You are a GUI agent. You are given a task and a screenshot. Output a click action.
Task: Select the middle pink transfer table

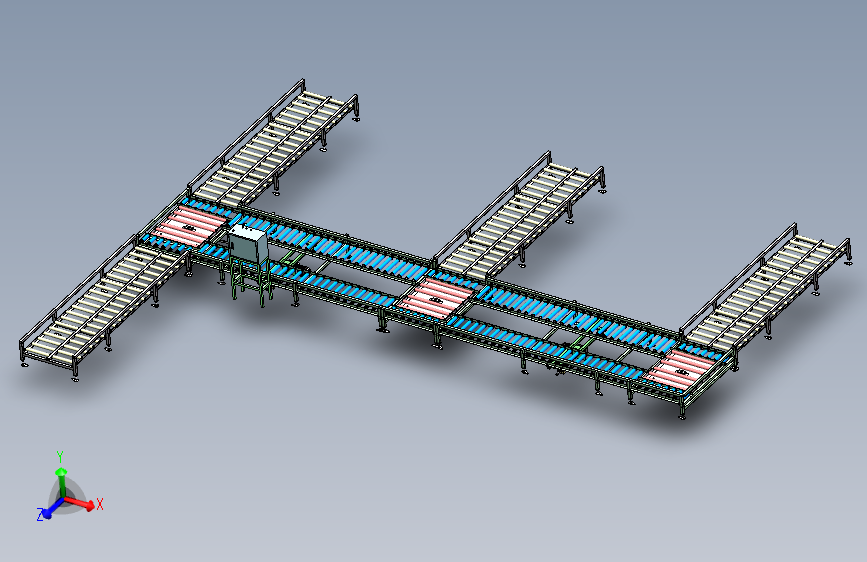tap(435, 299)
